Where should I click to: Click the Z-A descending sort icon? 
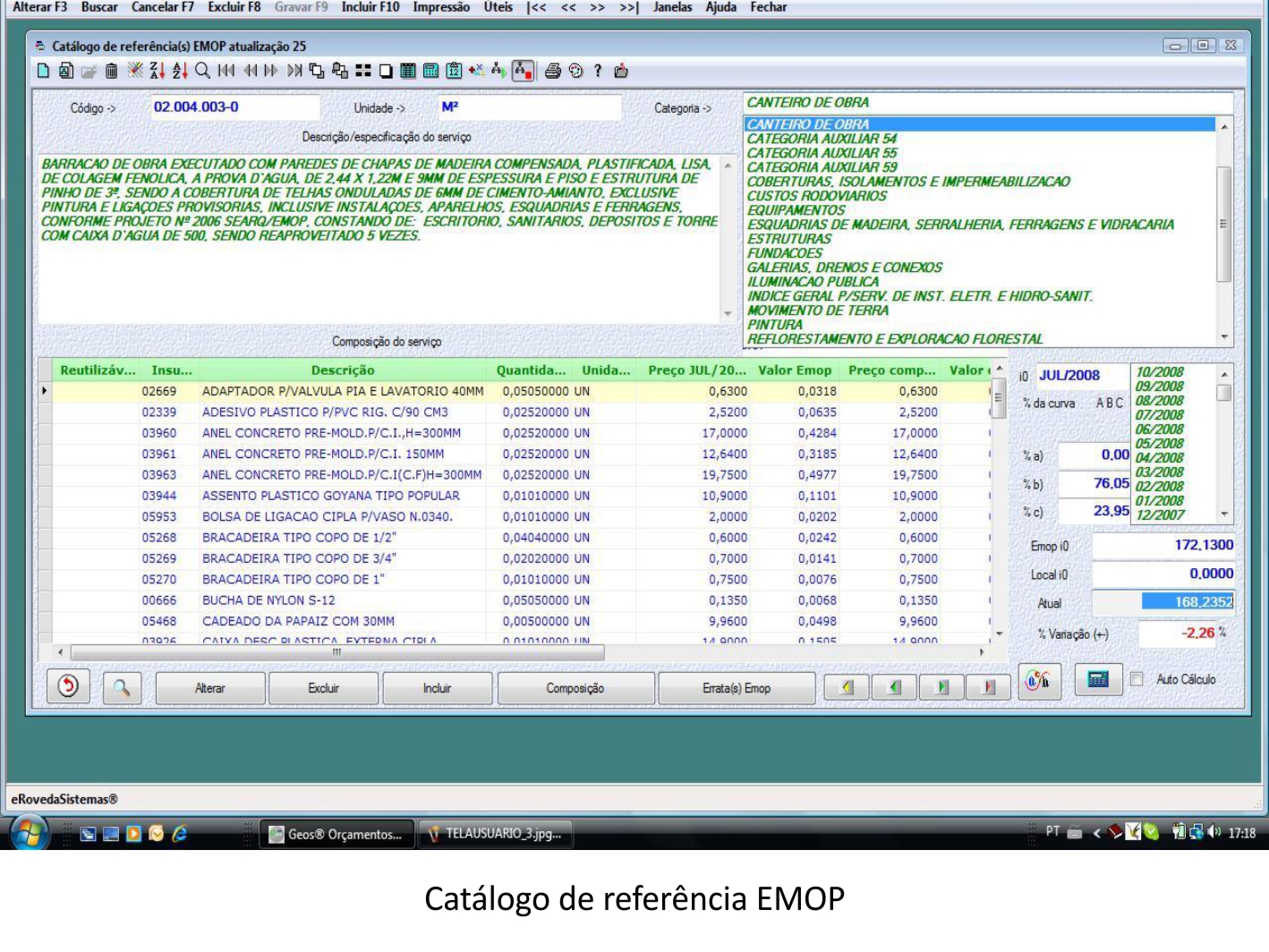tap(158, 71)
